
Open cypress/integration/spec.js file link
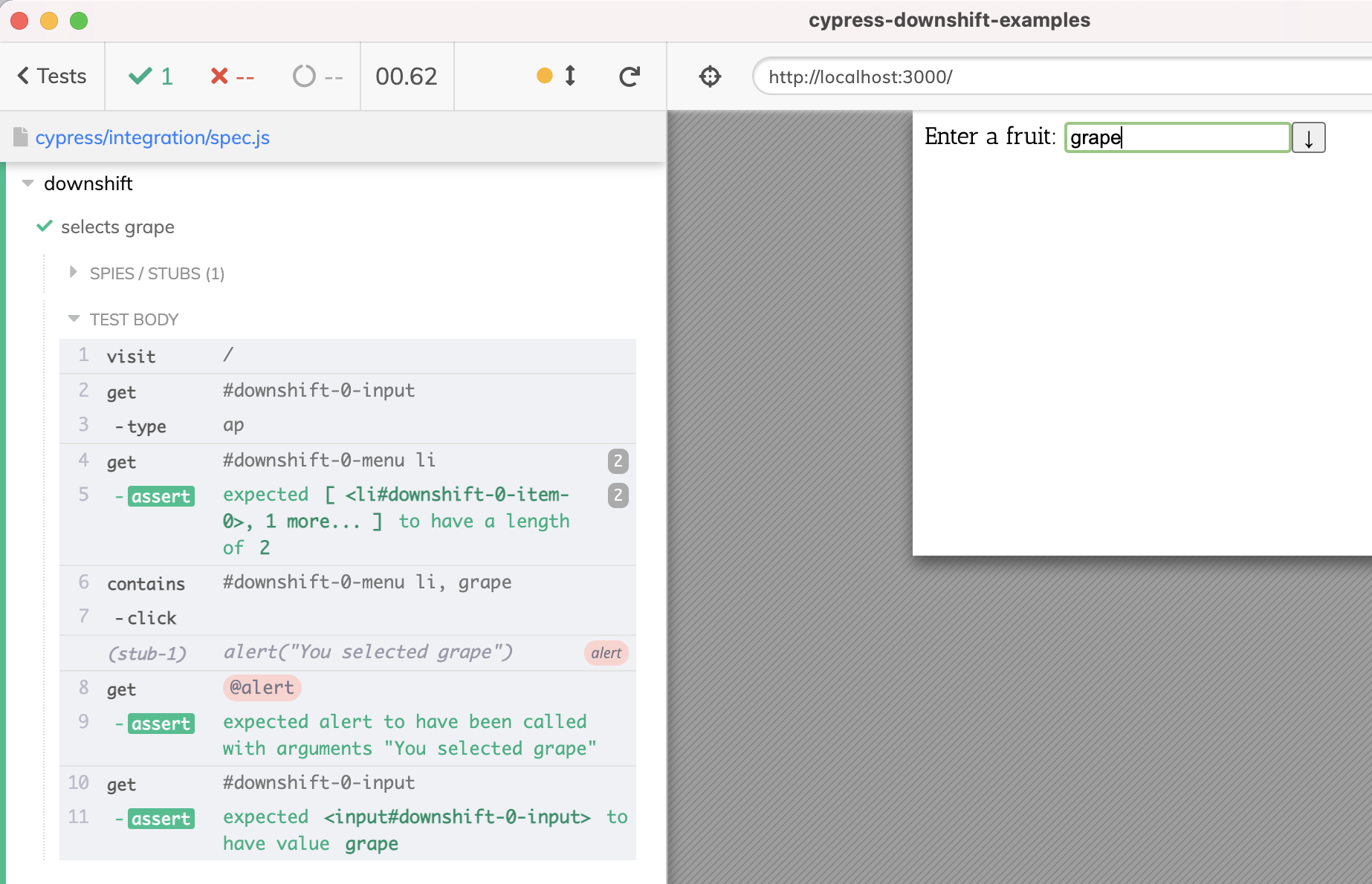pos(152,137)
